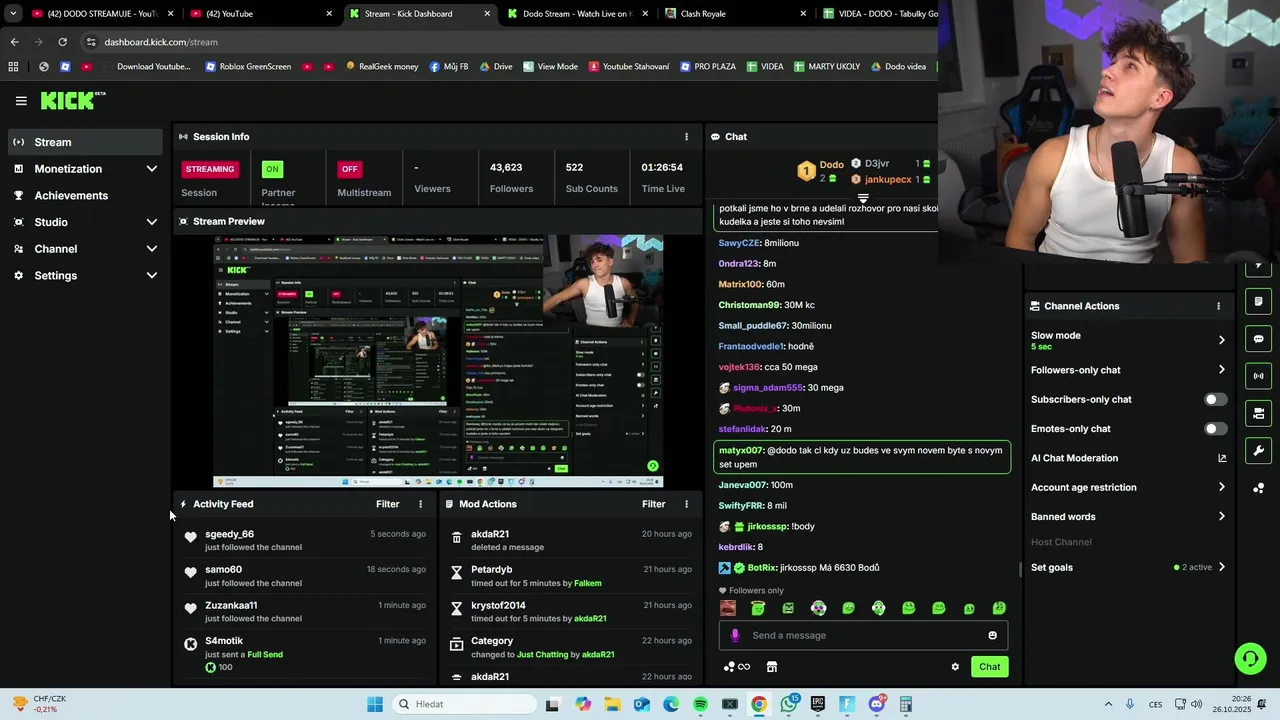Click the dashboard.kick.com address bar
Screen dimensions: 1280x720
[510, 42]
